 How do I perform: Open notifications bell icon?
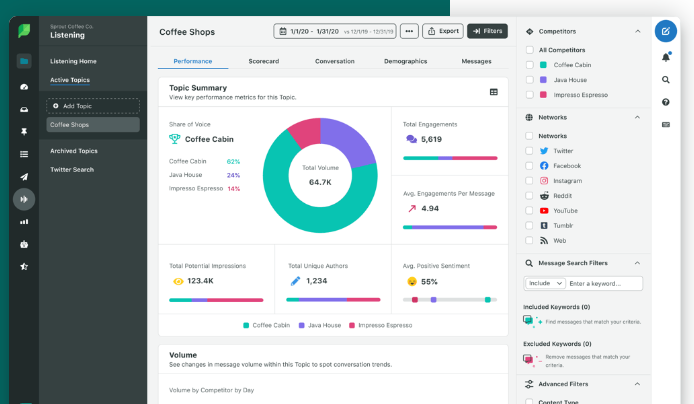tap(666, 57)
